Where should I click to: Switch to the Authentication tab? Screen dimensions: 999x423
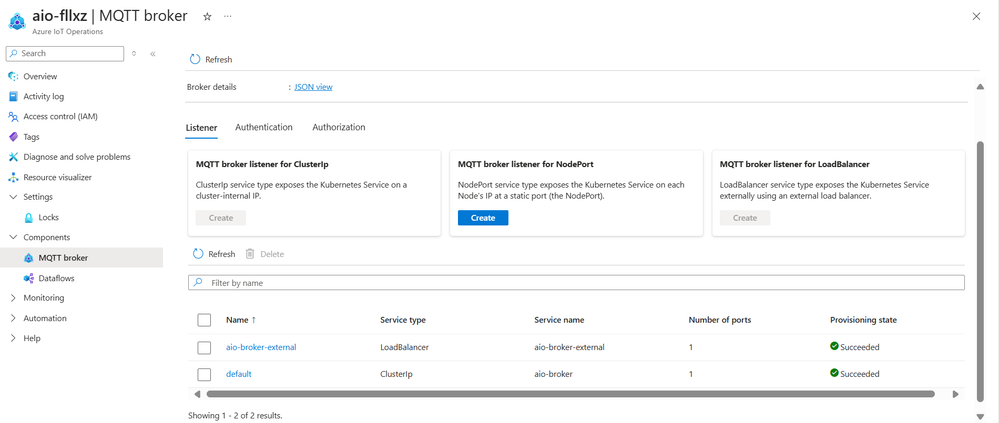point(264,127)
